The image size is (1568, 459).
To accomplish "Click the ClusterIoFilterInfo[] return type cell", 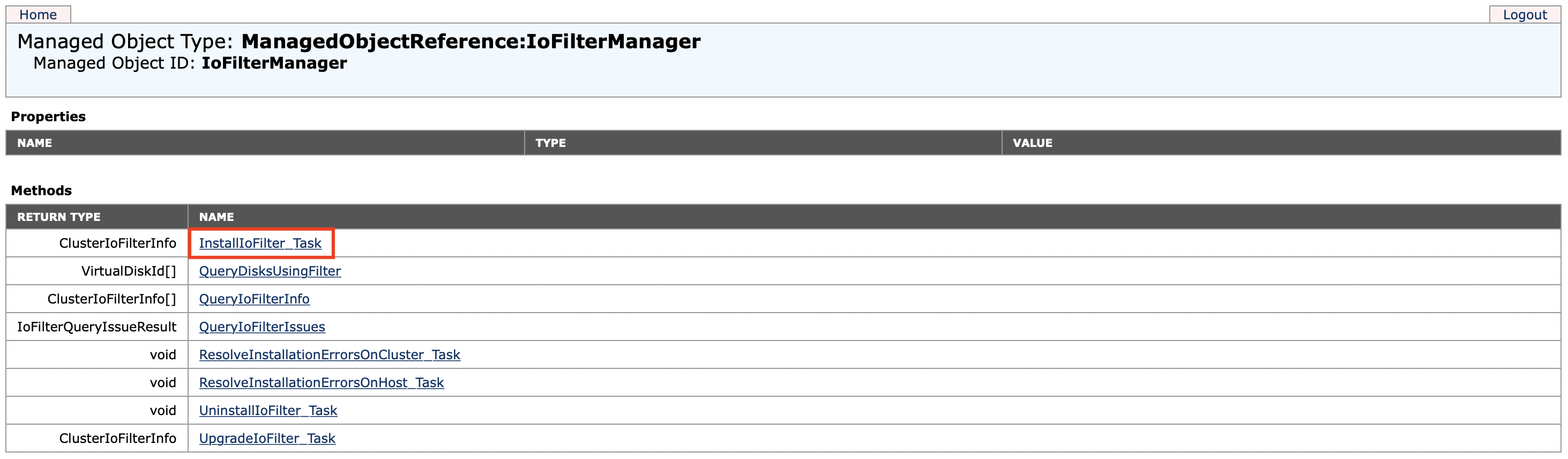I will click(x=111, y=300).
